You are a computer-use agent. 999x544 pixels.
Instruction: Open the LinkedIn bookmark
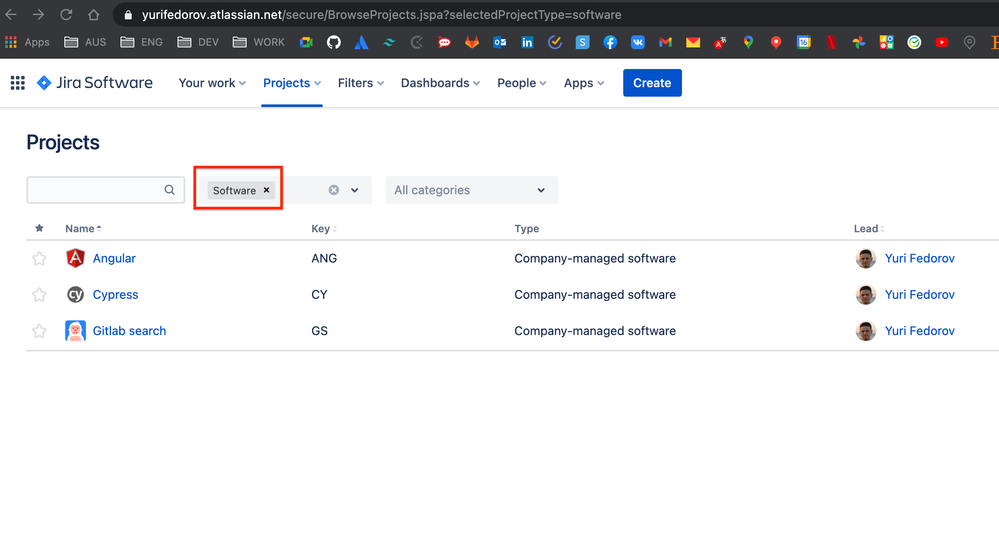[x=527, y=42]
